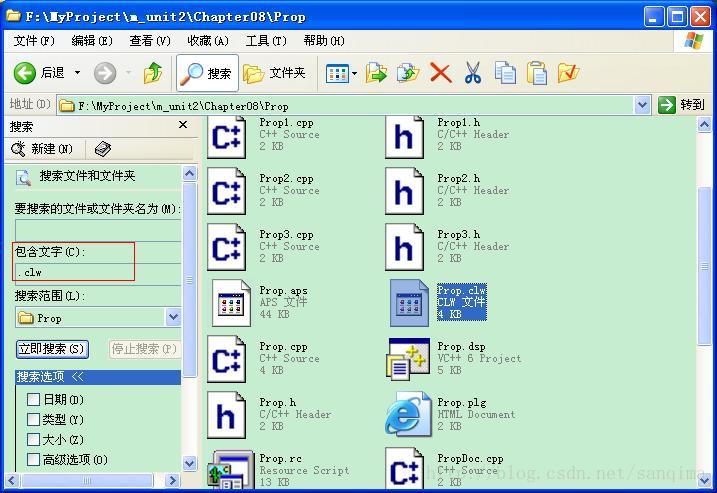Select the Prop2.h header icon
717x493 pixels.
click(x=404, y=191)
